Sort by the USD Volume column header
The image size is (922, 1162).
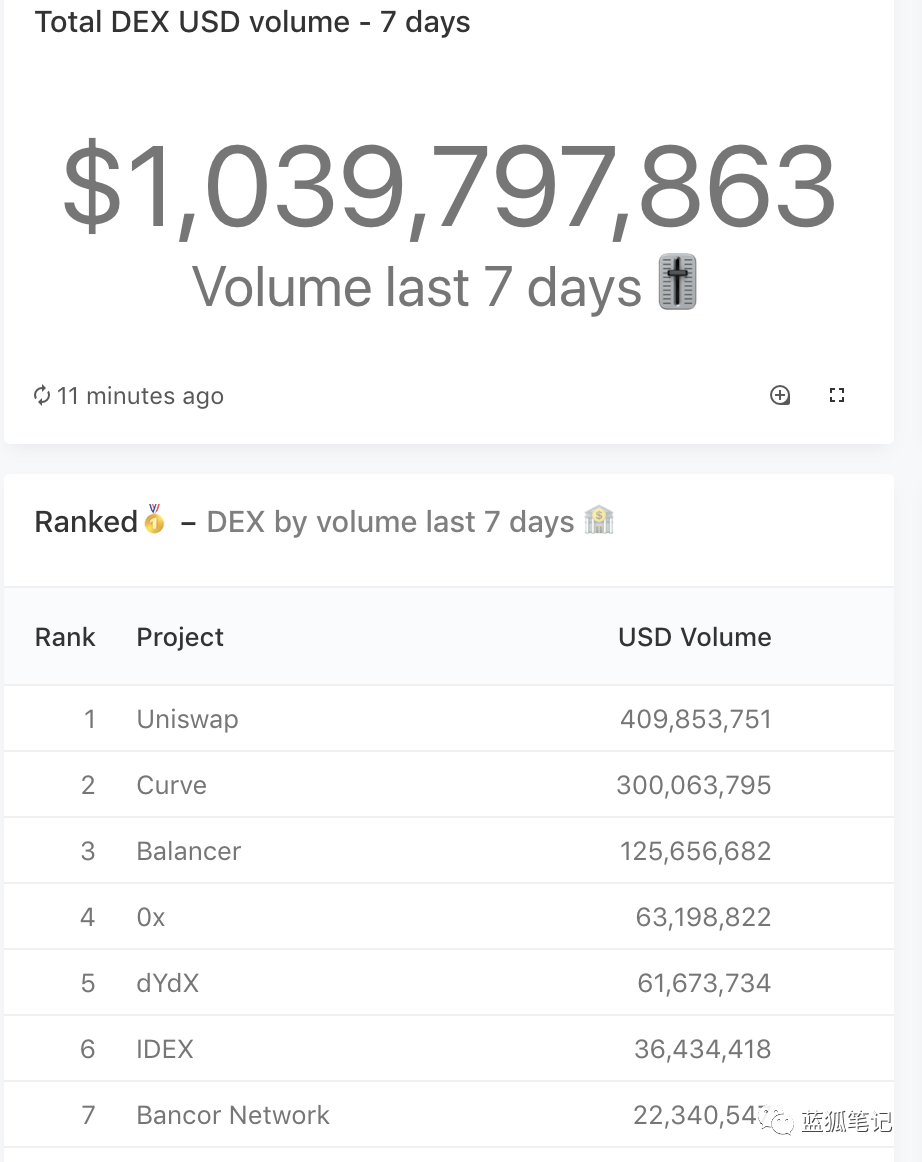(x=694, y=637)
